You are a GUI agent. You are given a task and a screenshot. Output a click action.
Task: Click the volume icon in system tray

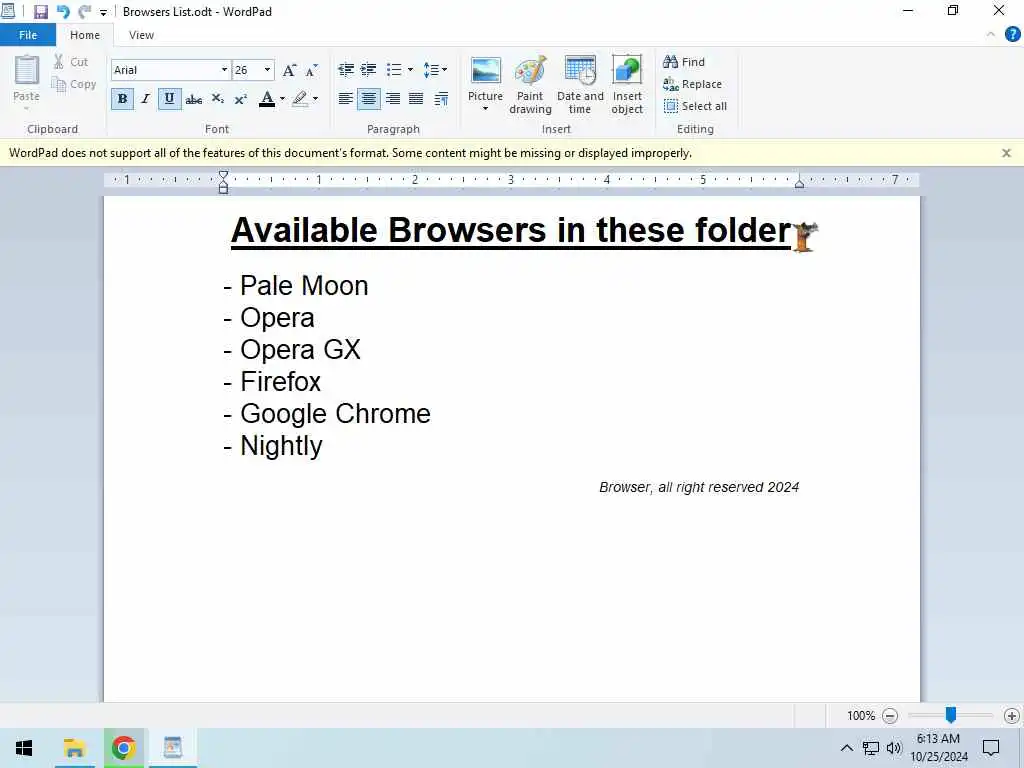tap(893, 748)
